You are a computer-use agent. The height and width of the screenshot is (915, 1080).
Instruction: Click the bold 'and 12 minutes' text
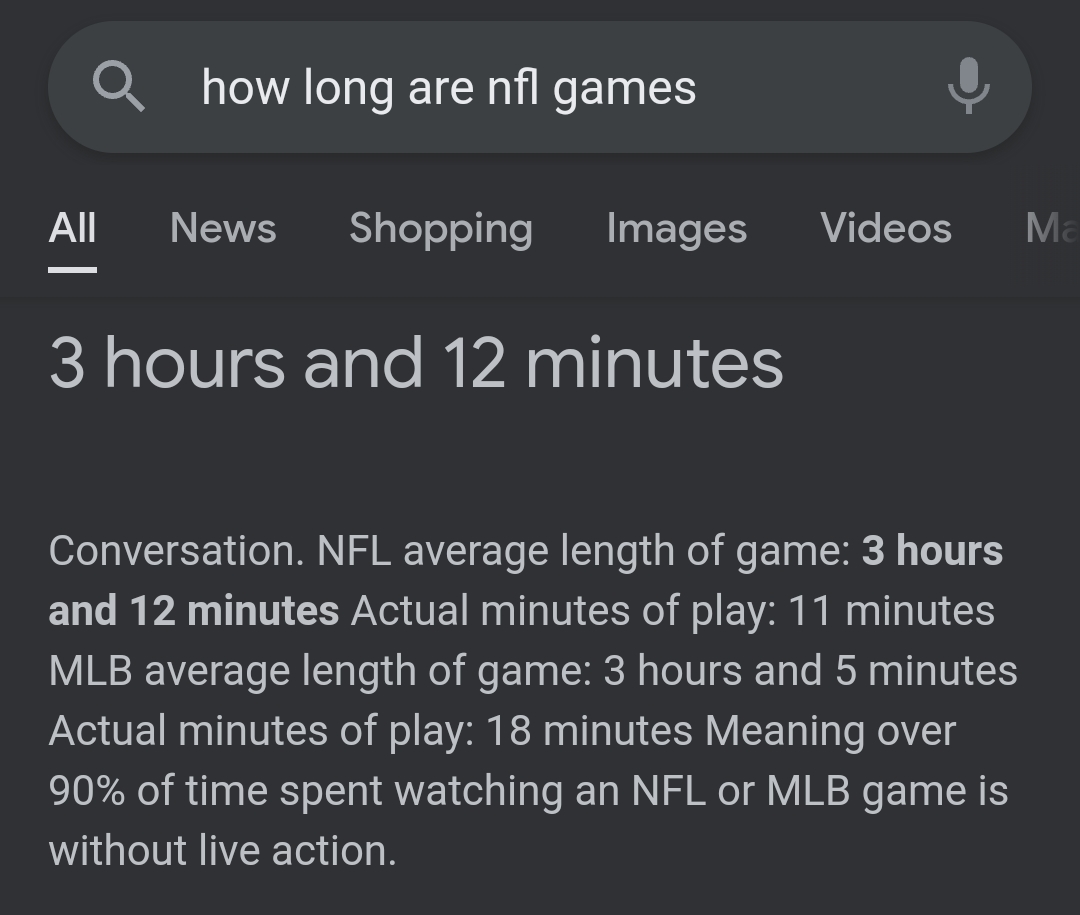coord(194,610)
